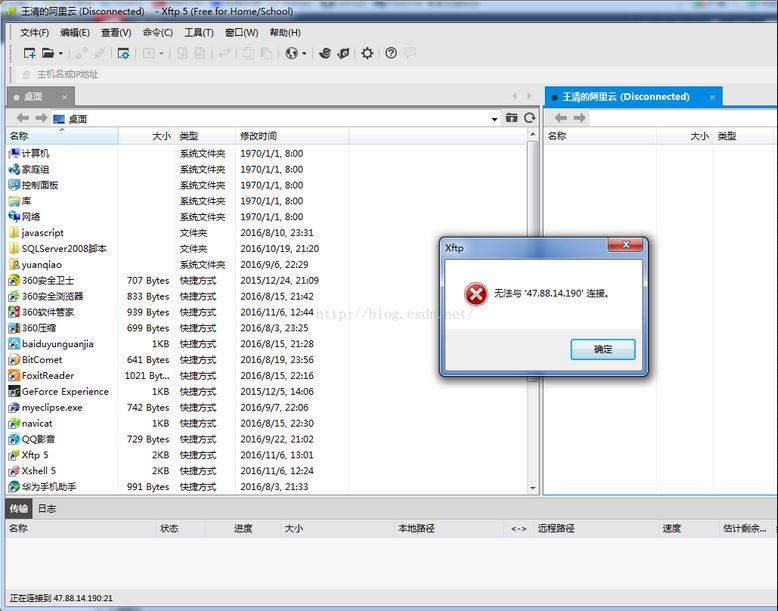The image size is (778, 611).
Task: Refresh the local desktop file list
Action: tap(530, 118)
